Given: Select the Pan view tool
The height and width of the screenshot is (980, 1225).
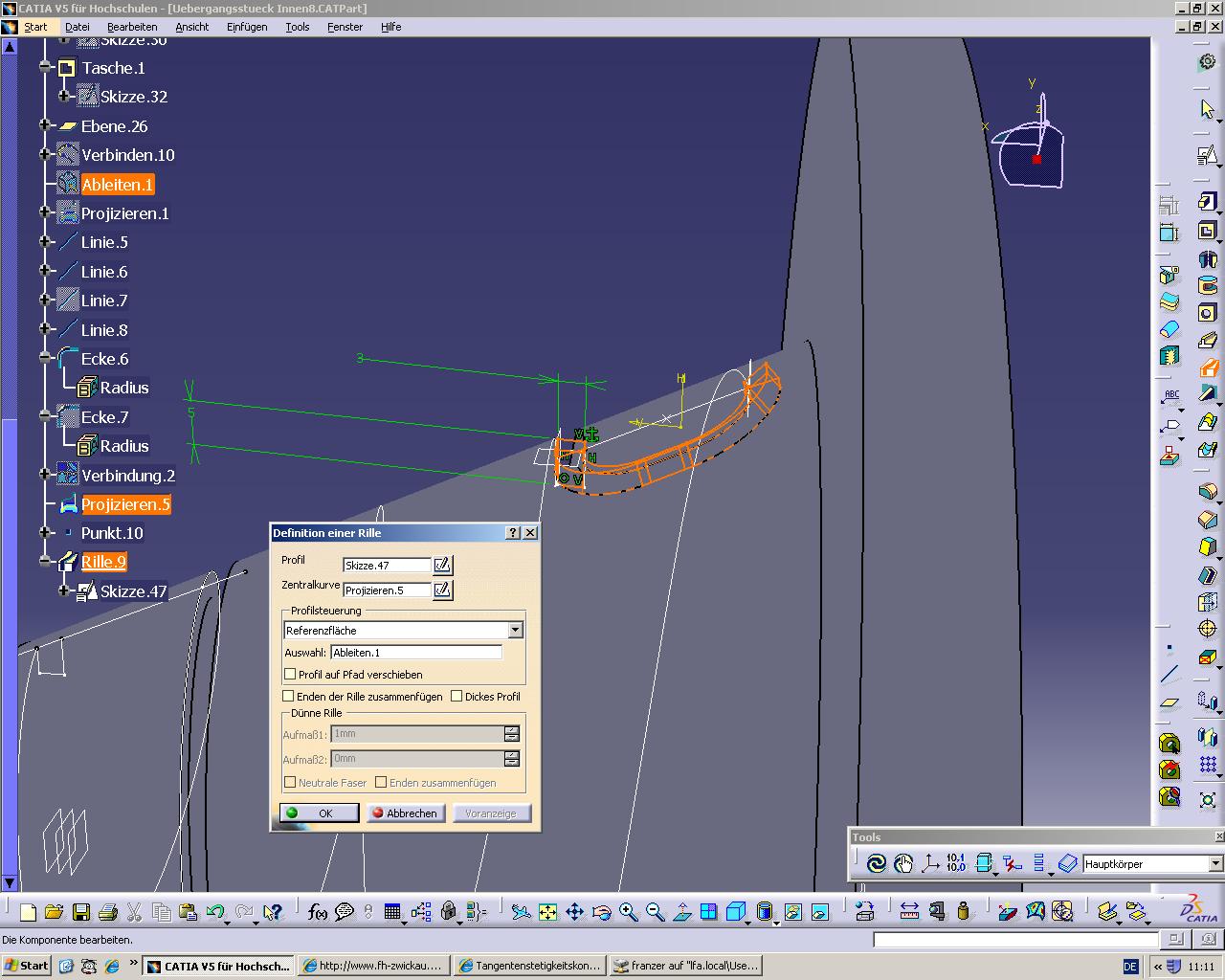Looking at the screenshot, I should 574,912.
